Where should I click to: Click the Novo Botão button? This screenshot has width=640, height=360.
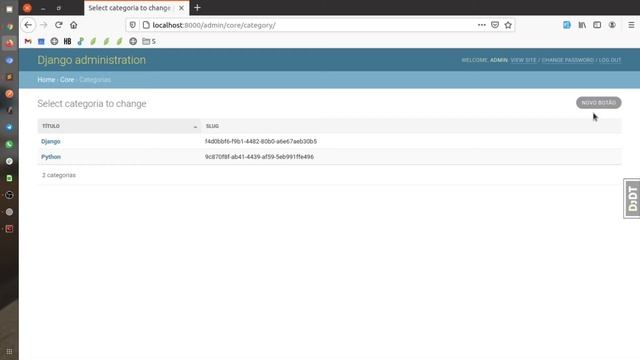tap(598, 102)
